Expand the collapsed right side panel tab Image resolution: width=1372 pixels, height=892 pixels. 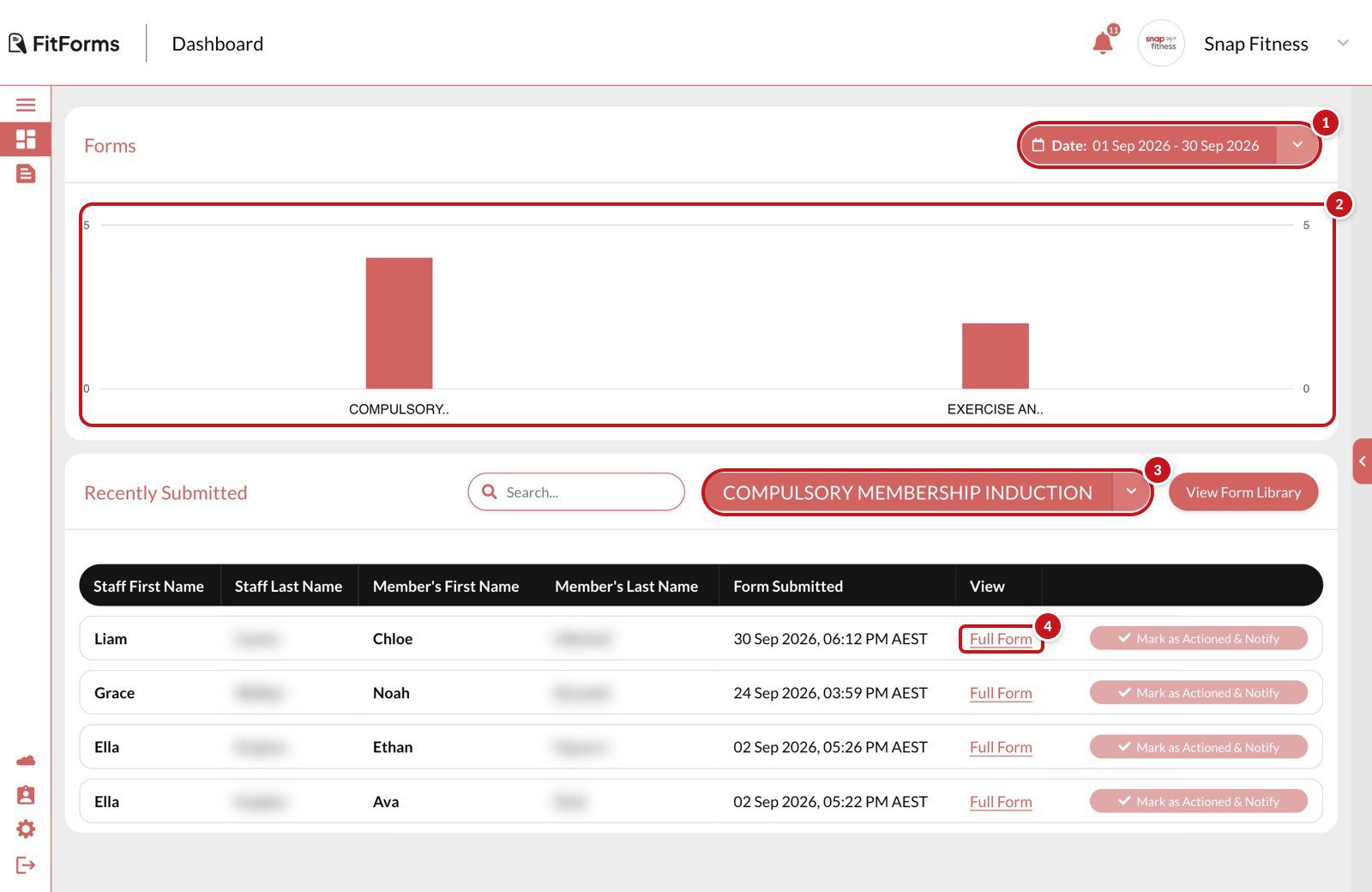pos(1362,461)
